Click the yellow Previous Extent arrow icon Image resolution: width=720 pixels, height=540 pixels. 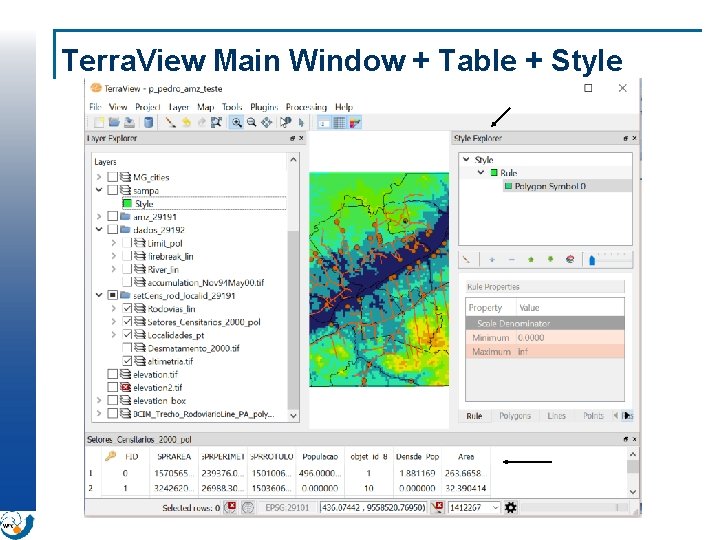coord(186,122)
